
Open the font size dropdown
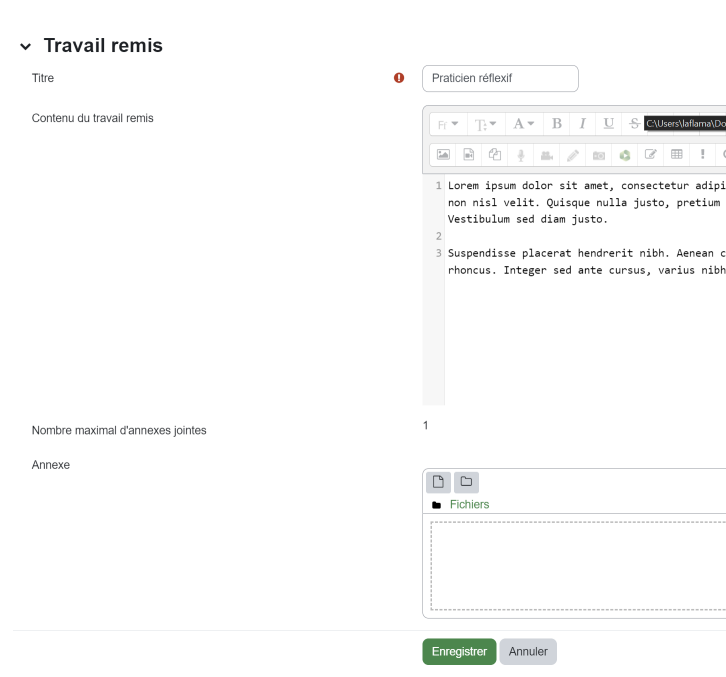coord(483,124)
